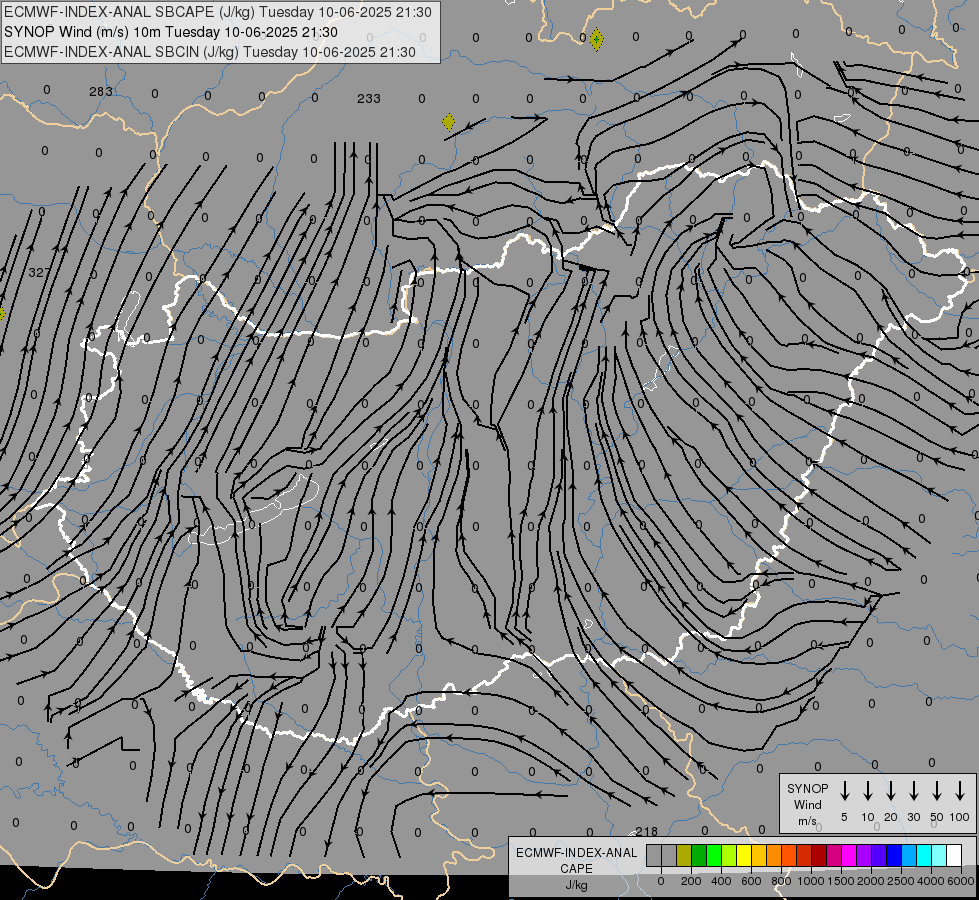
Task: Click the '800' tick label on the CAPE scale
Action: 781,881
